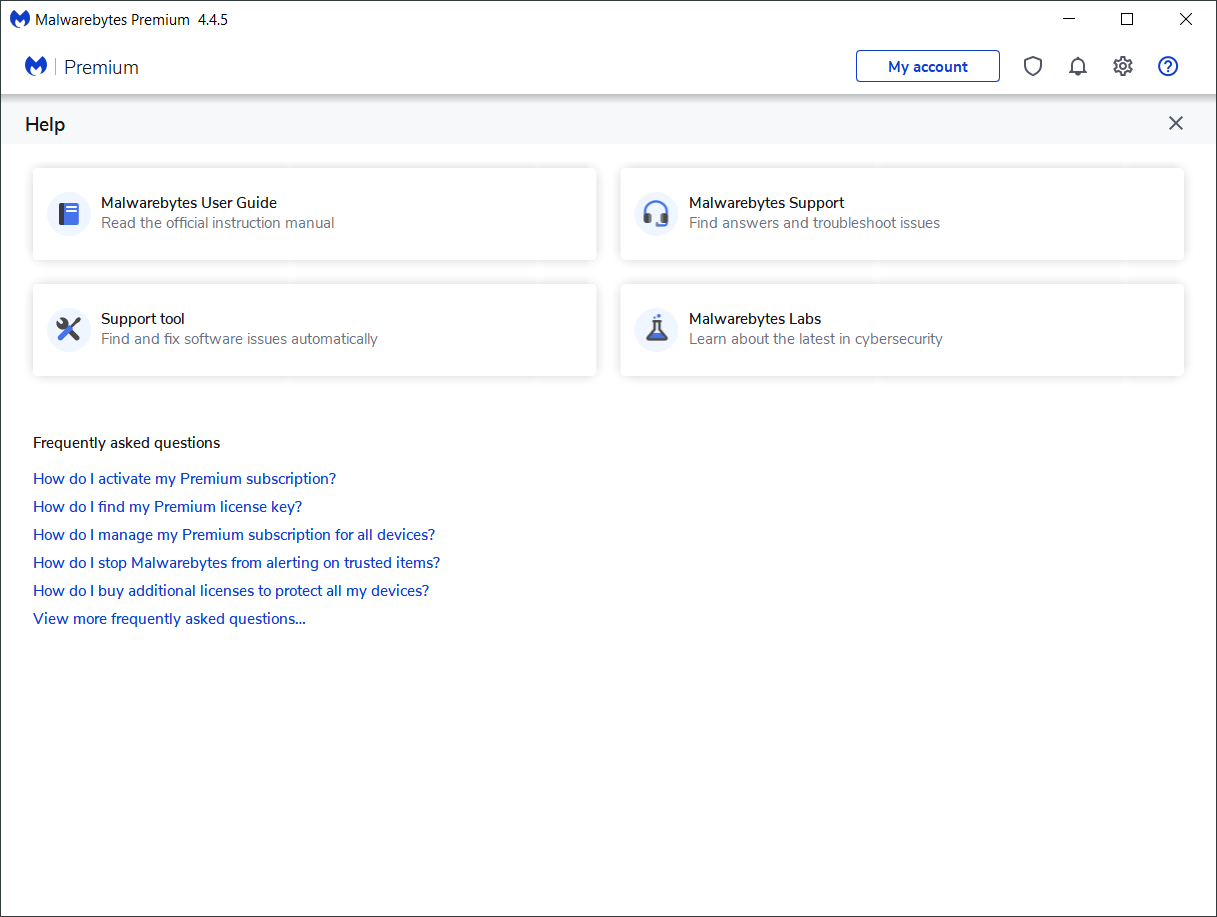
Task: Click 'Read the official instruction manual' text
Action: click(x=218, y=223)
